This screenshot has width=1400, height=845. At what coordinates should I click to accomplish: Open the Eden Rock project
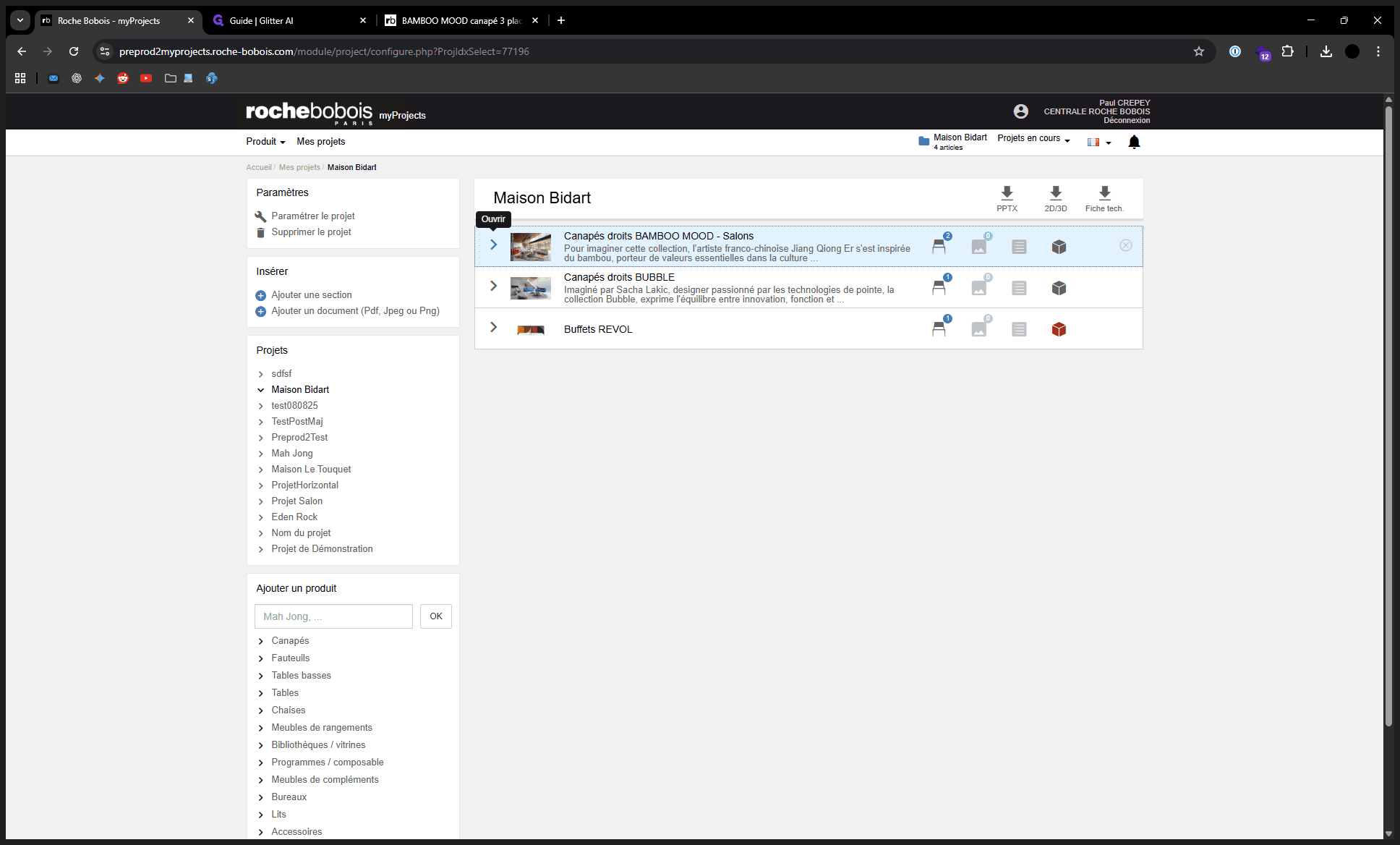coord(294,517)
